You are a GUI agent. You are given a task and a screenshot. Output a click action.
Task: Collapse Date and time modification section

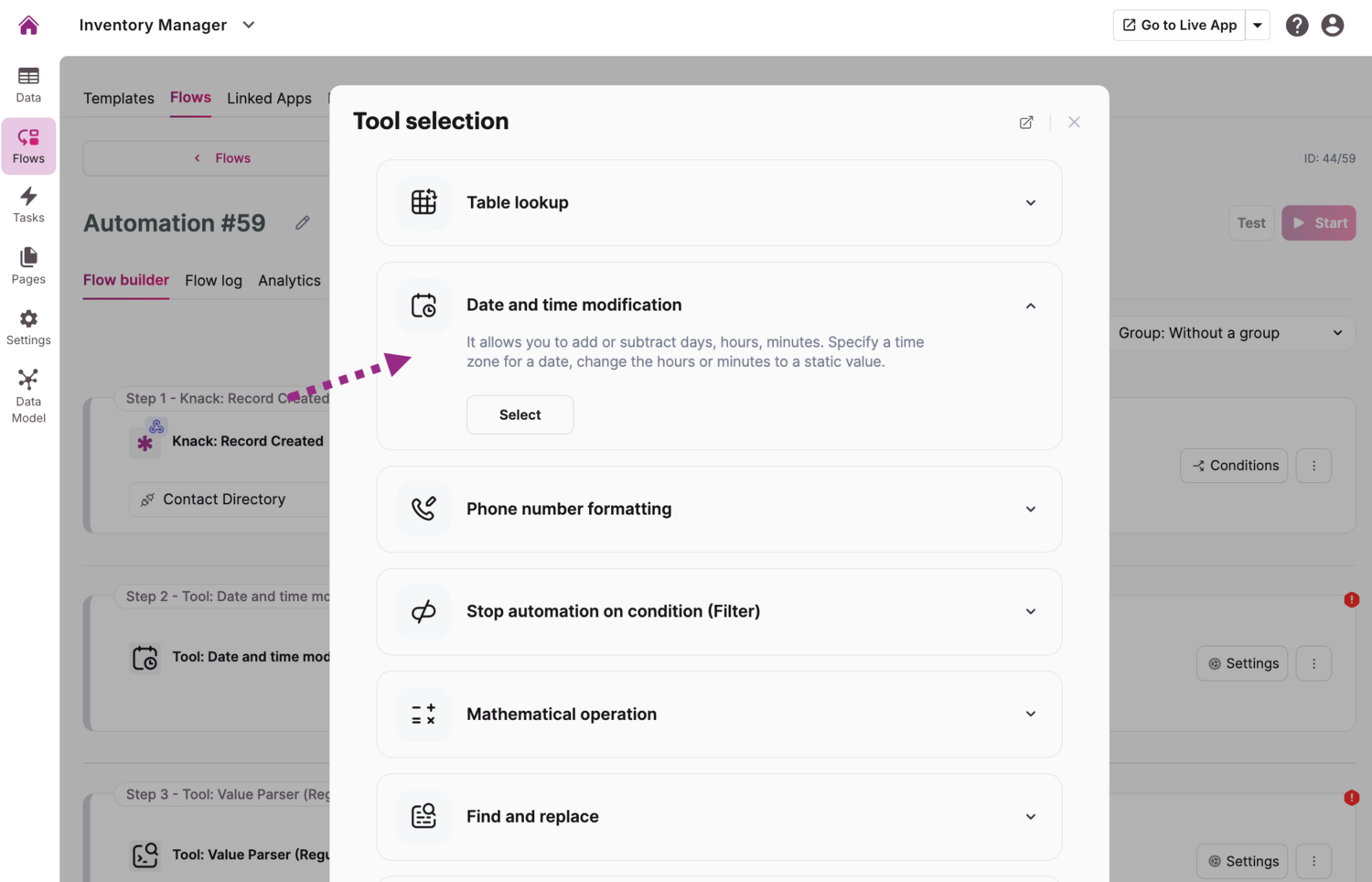click(1030, 306)
